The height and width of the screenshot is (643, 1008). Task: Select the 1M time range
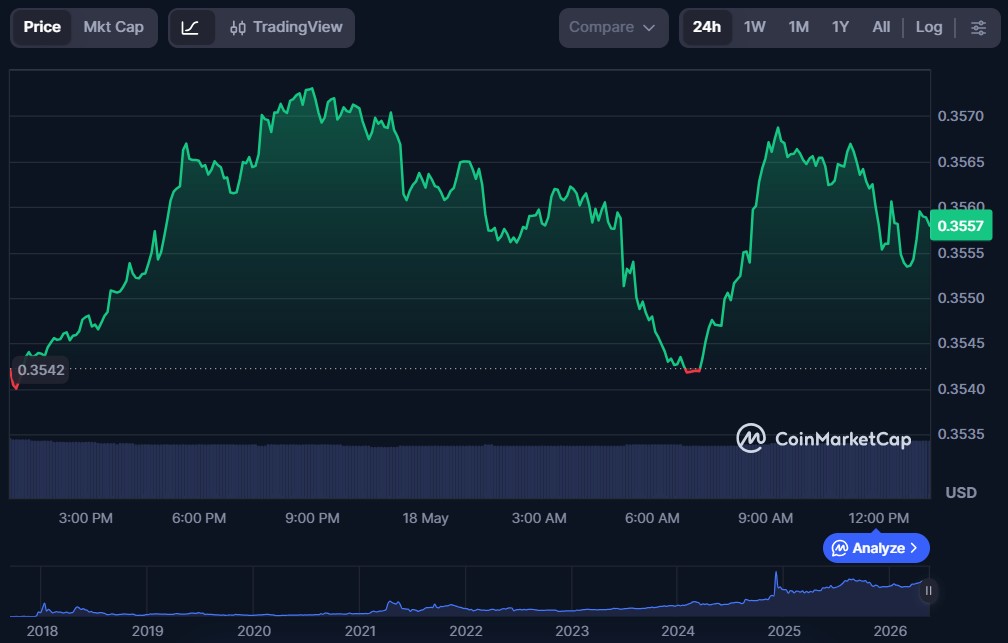click(798, 27)
